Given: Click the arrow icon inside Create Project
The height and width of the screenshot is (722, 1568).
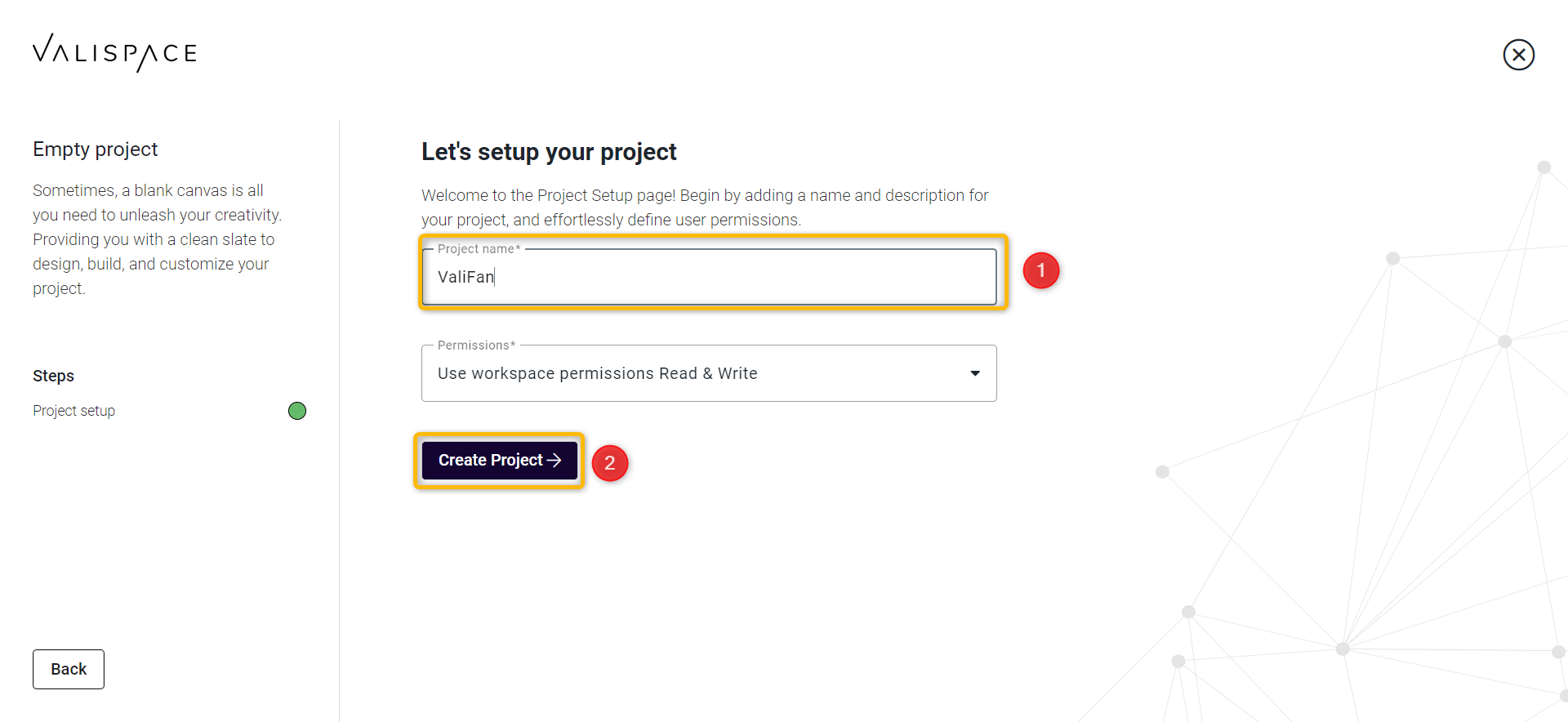Looking at the screenshot, I should click(x=554, y=460).
